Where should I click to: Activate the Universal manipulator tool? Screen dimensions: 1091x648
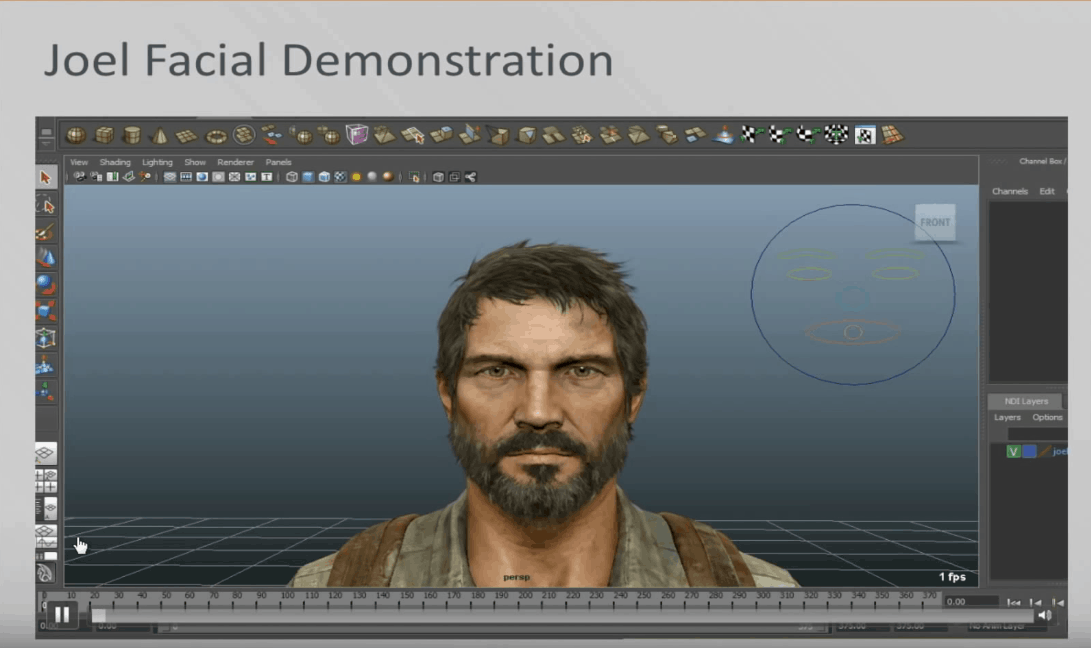tap(46, 338)
